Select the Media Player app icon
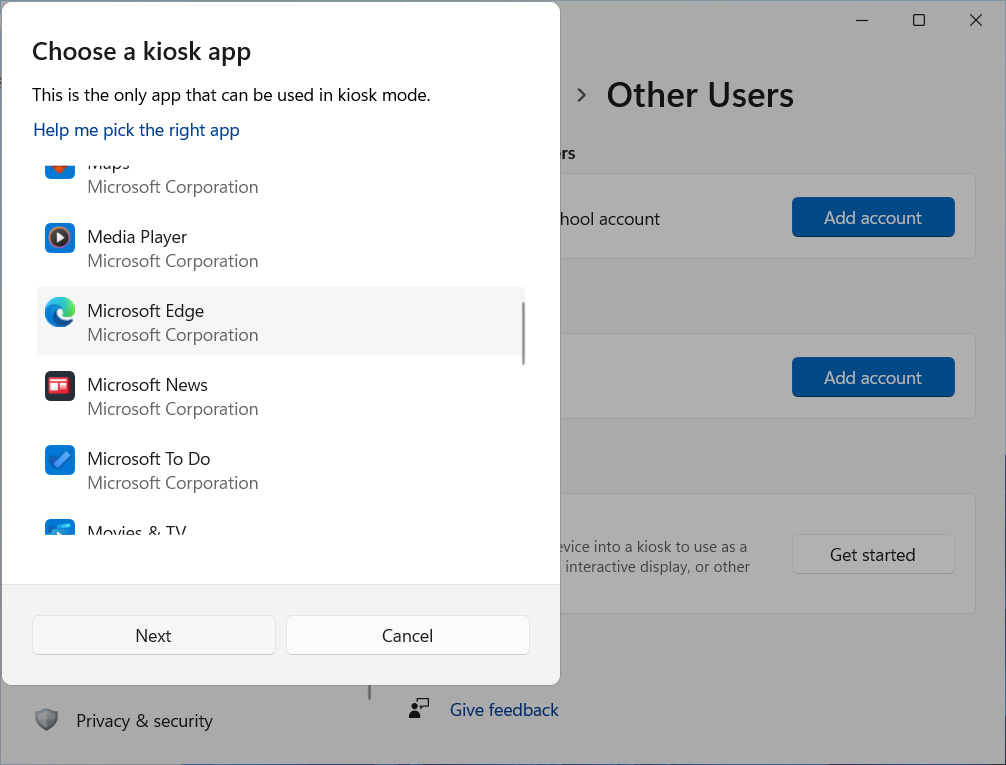Viewport: 1006px width, 765px height. coord(60,237)
